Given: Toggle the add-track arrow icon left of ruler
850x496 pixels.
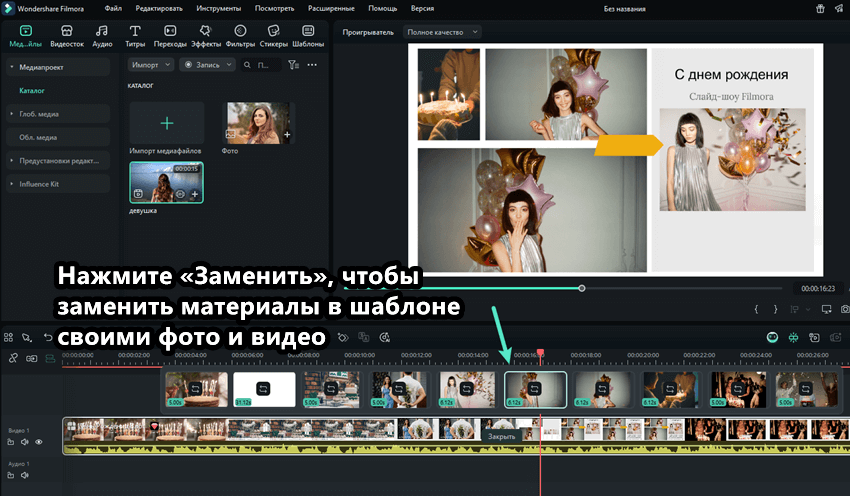Looking at the screenshot, I should coord(31,358).
